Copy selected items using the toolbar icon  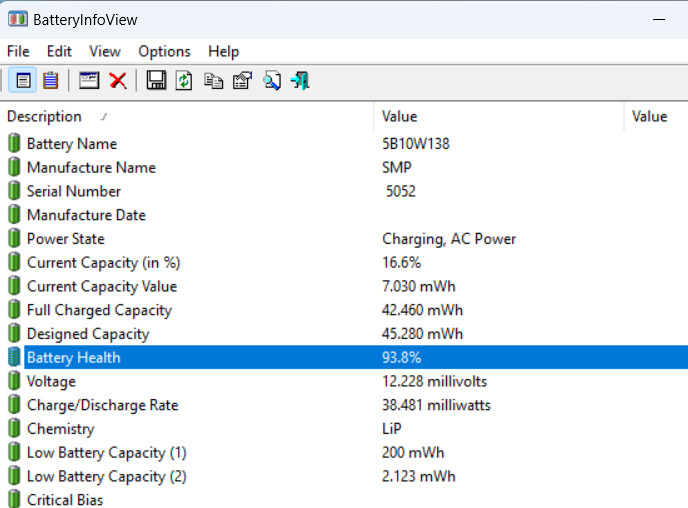(213, 81)
